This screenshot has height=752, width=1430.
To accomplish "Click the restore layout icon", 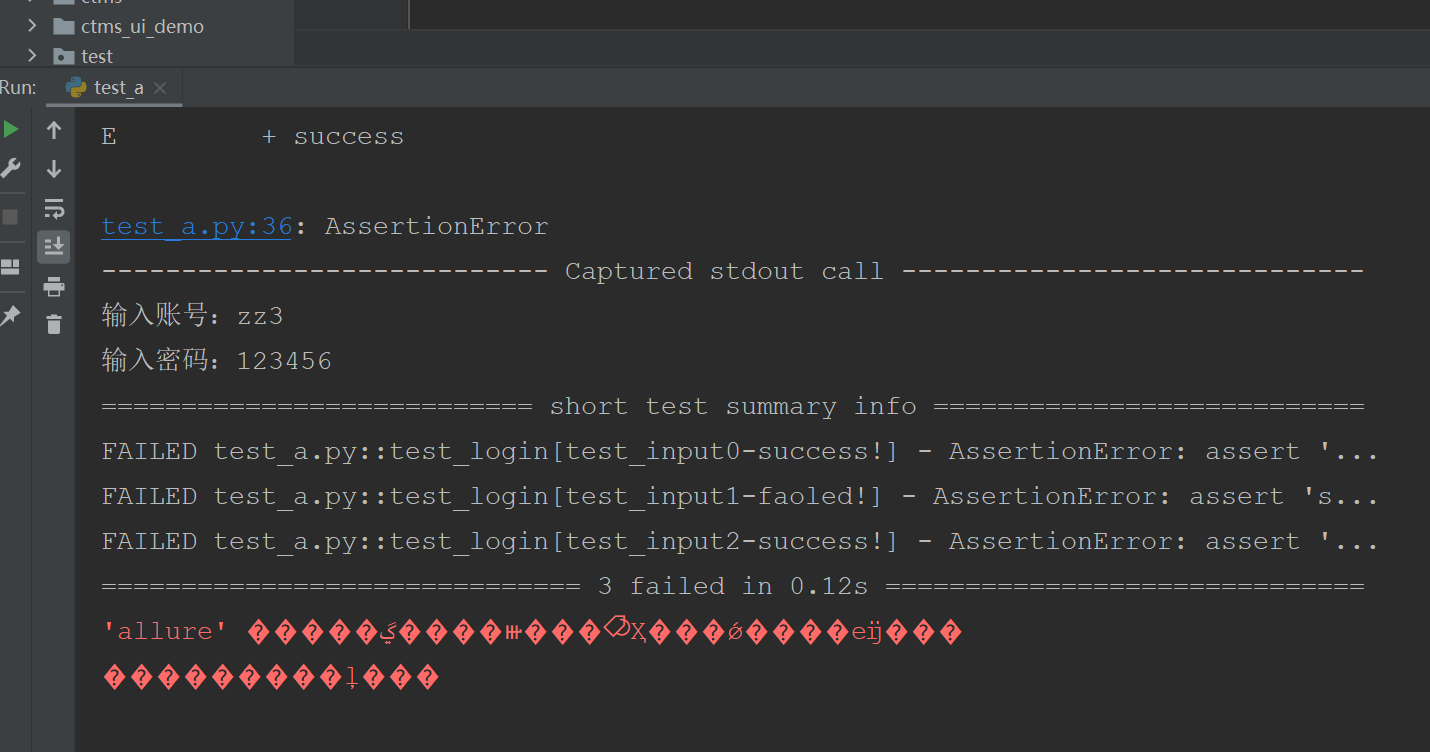I will (11, 266).
